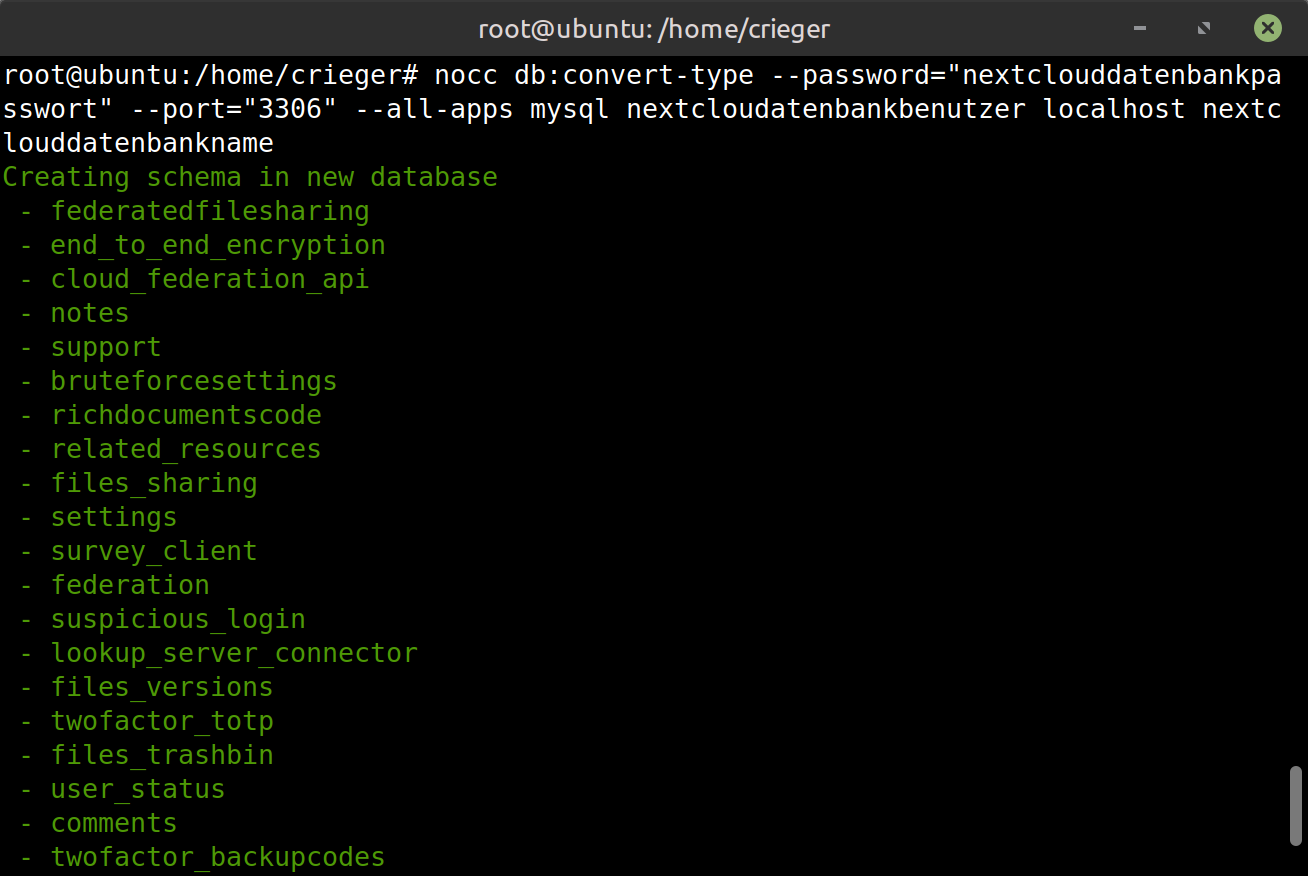1308x876 pixels.
Task: Click the title bar text root@ubuntu: /home/crieger
Action: click(x=654, y=29)
